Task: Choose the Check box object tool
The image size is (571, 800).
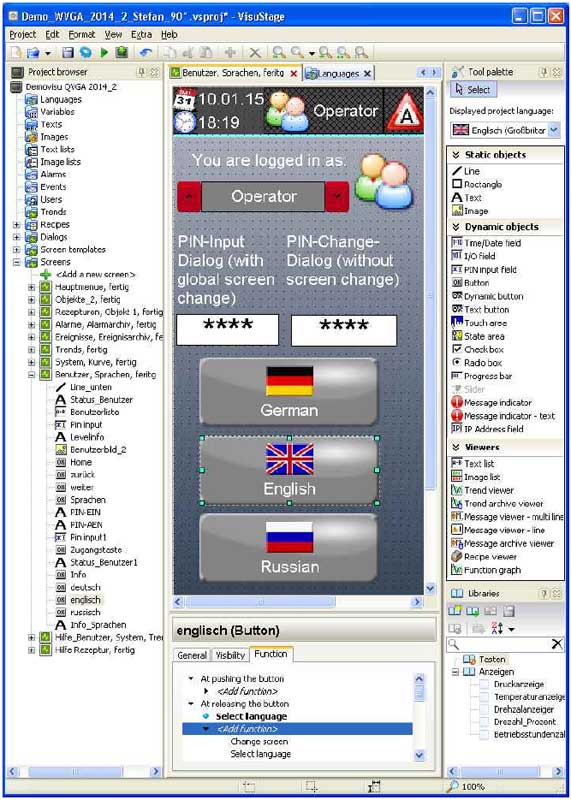Action: [x=477, y=349]
